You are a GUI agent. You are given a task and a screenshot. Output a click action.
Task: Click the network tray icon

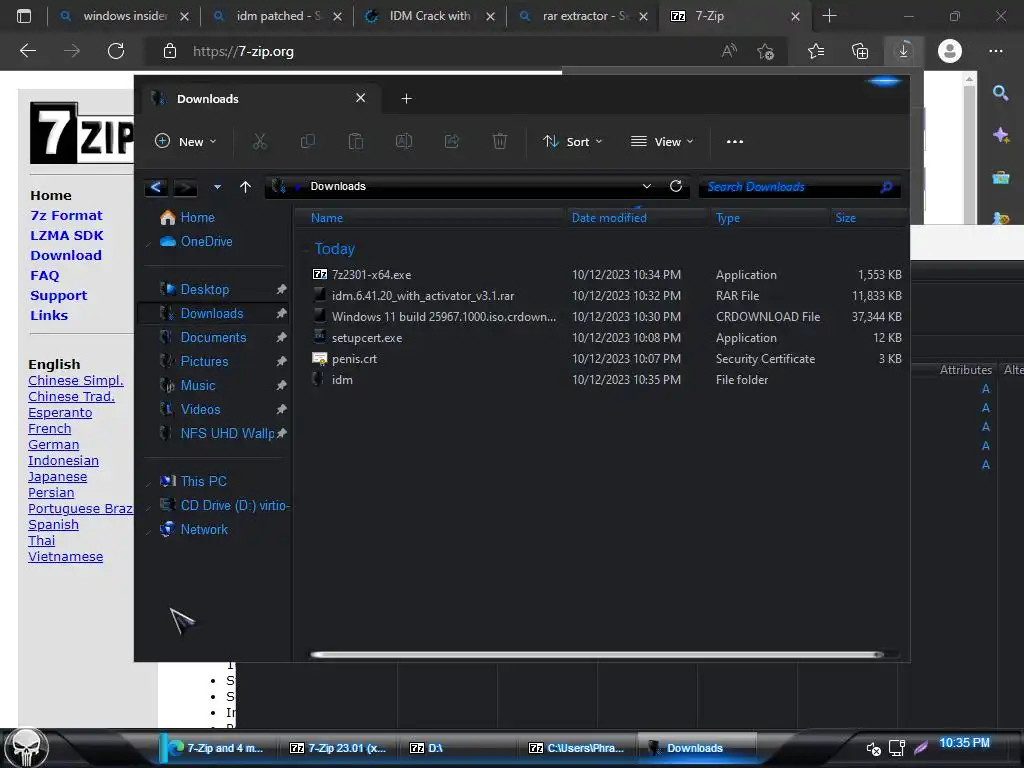pos(897,748)
